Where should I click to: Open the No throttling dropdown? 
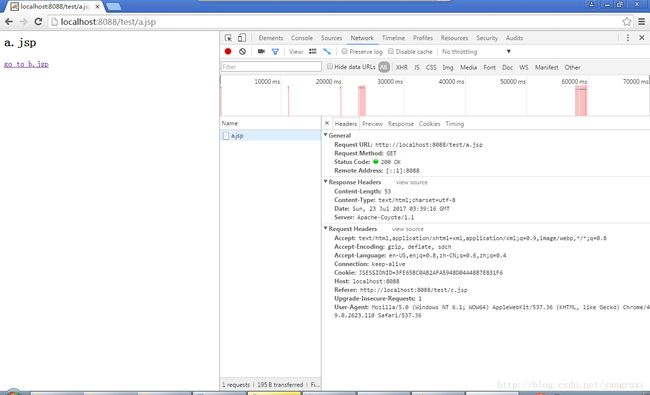pyautogui.click(x=476, y=51)
